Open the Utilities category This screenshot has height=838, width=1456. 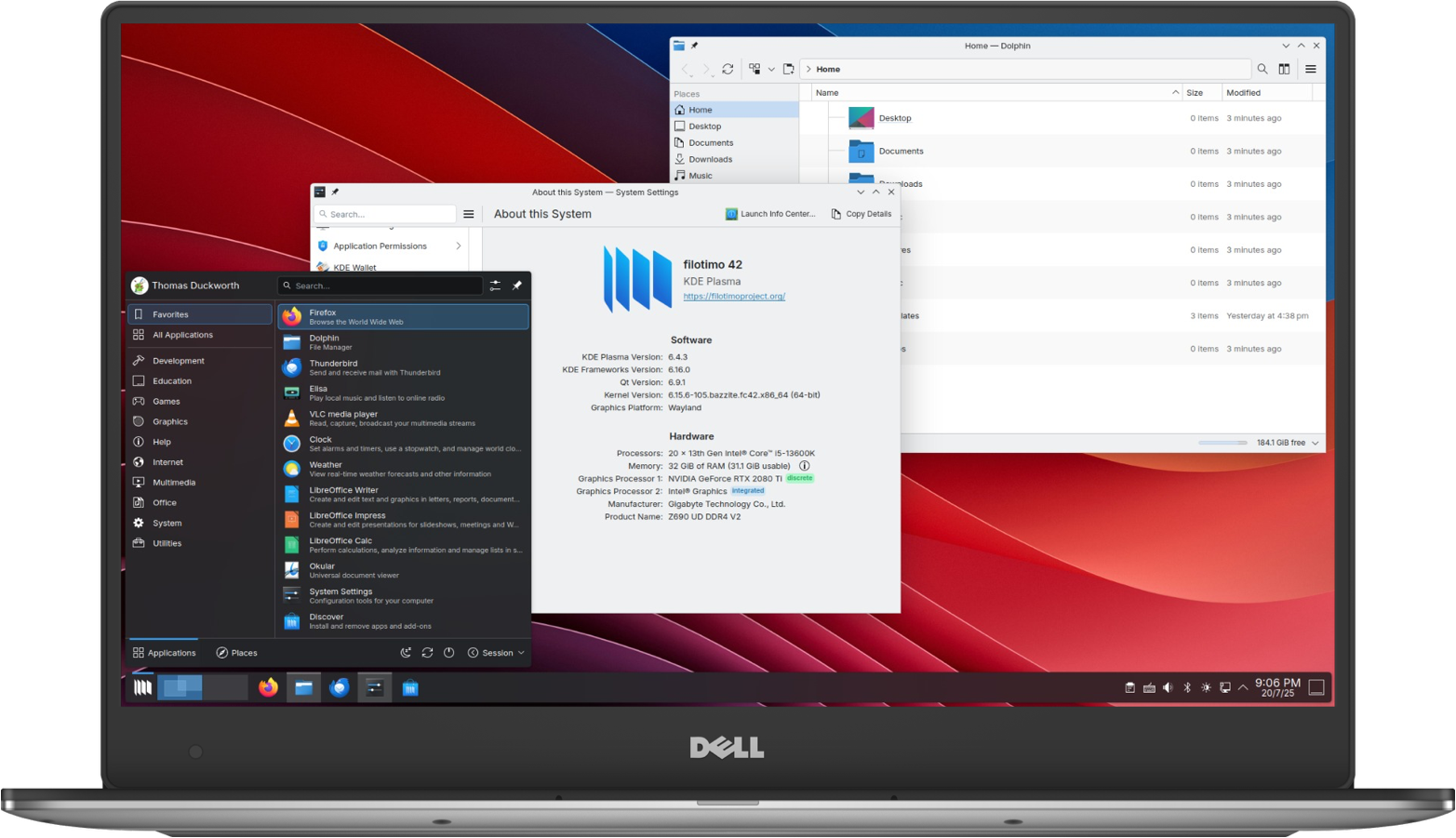point(199,543)
